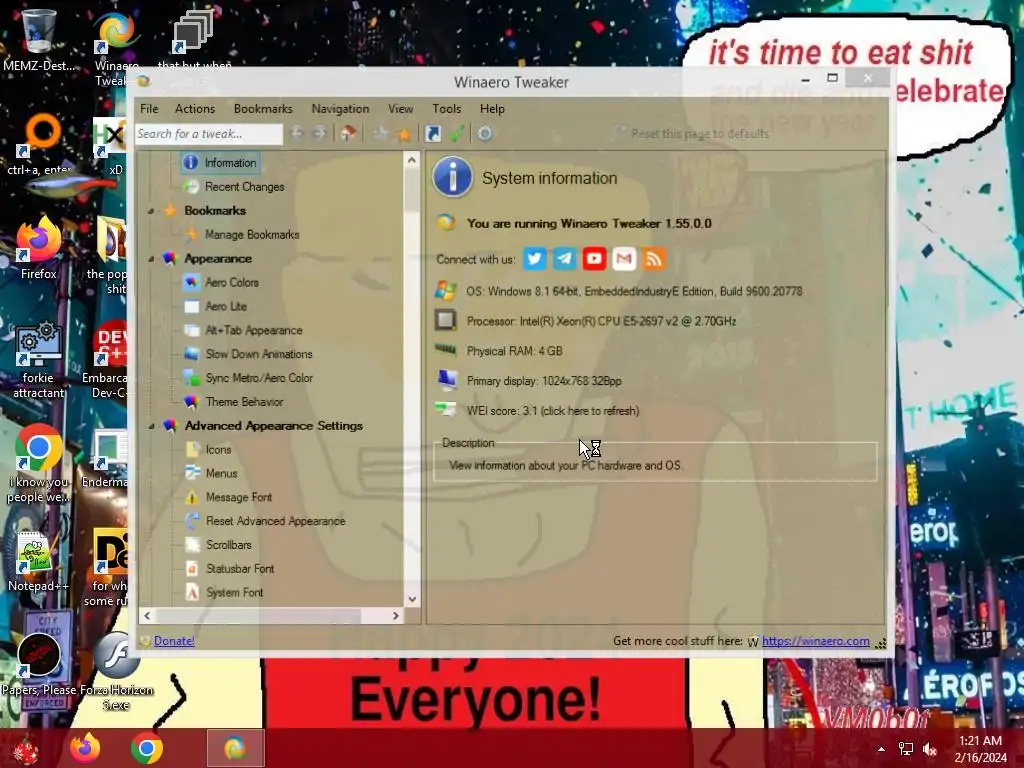Viewport: 1024px width, 768px height.
Task: Open the Recycle Bin desktop icon
Action: (38, 38)
